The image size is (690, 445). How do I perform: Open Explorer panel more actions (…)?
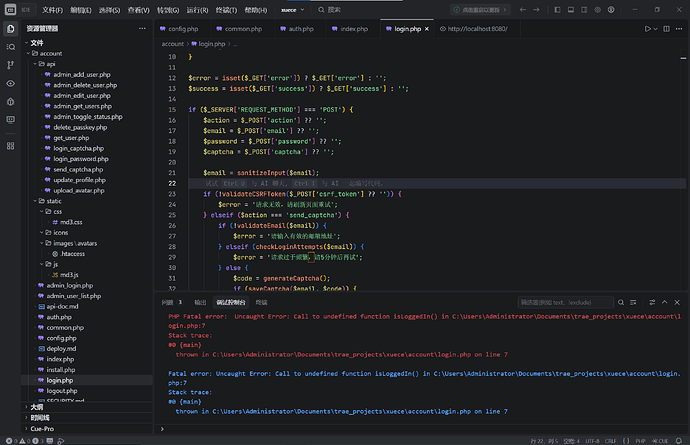tap(142, 28)
